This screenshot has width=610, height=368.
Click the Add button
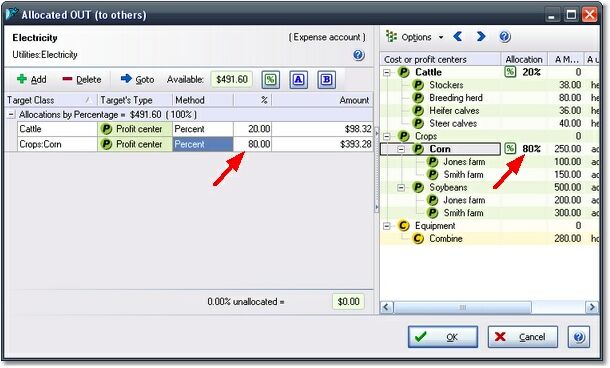point(32,79)
